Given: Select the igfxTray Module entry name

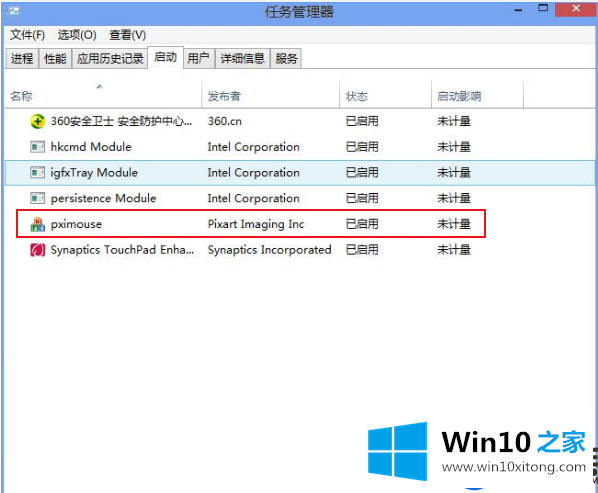Looking at the screenshot, I should (94, 173).
